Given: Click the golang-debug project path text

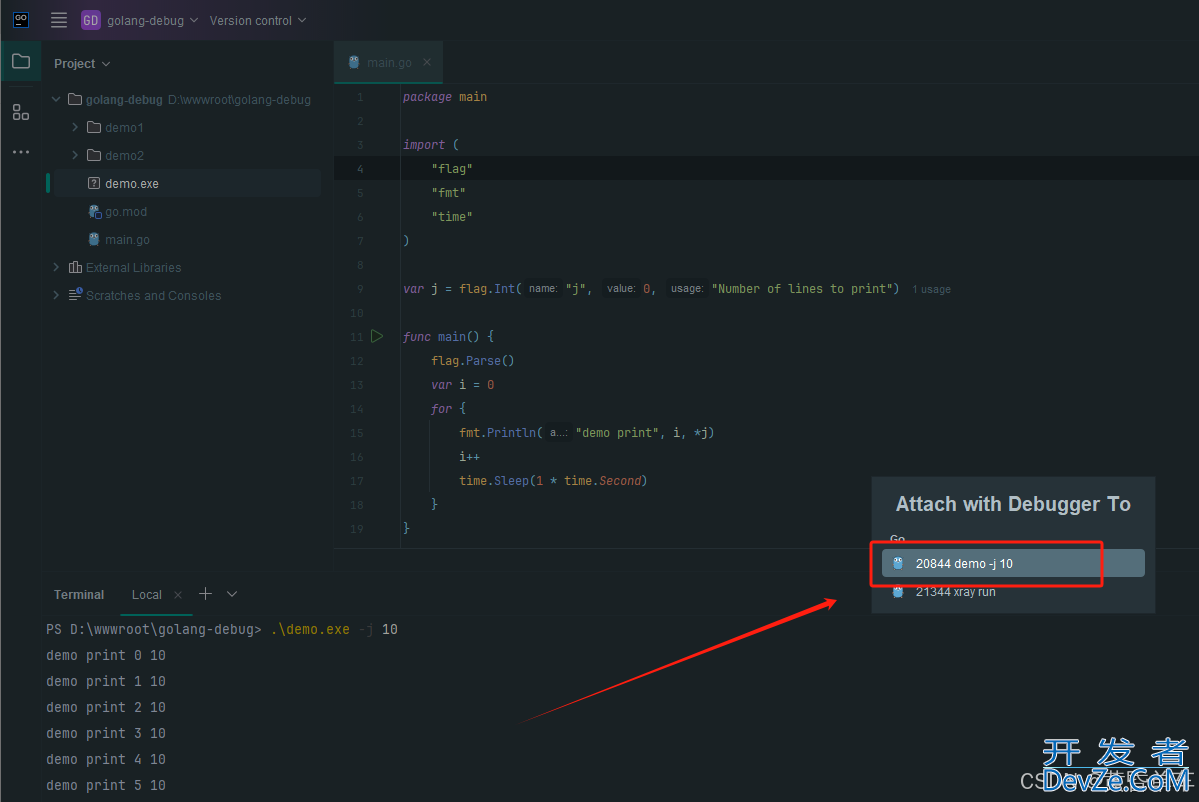Looking at the screenshot, I should click(239, 99).
